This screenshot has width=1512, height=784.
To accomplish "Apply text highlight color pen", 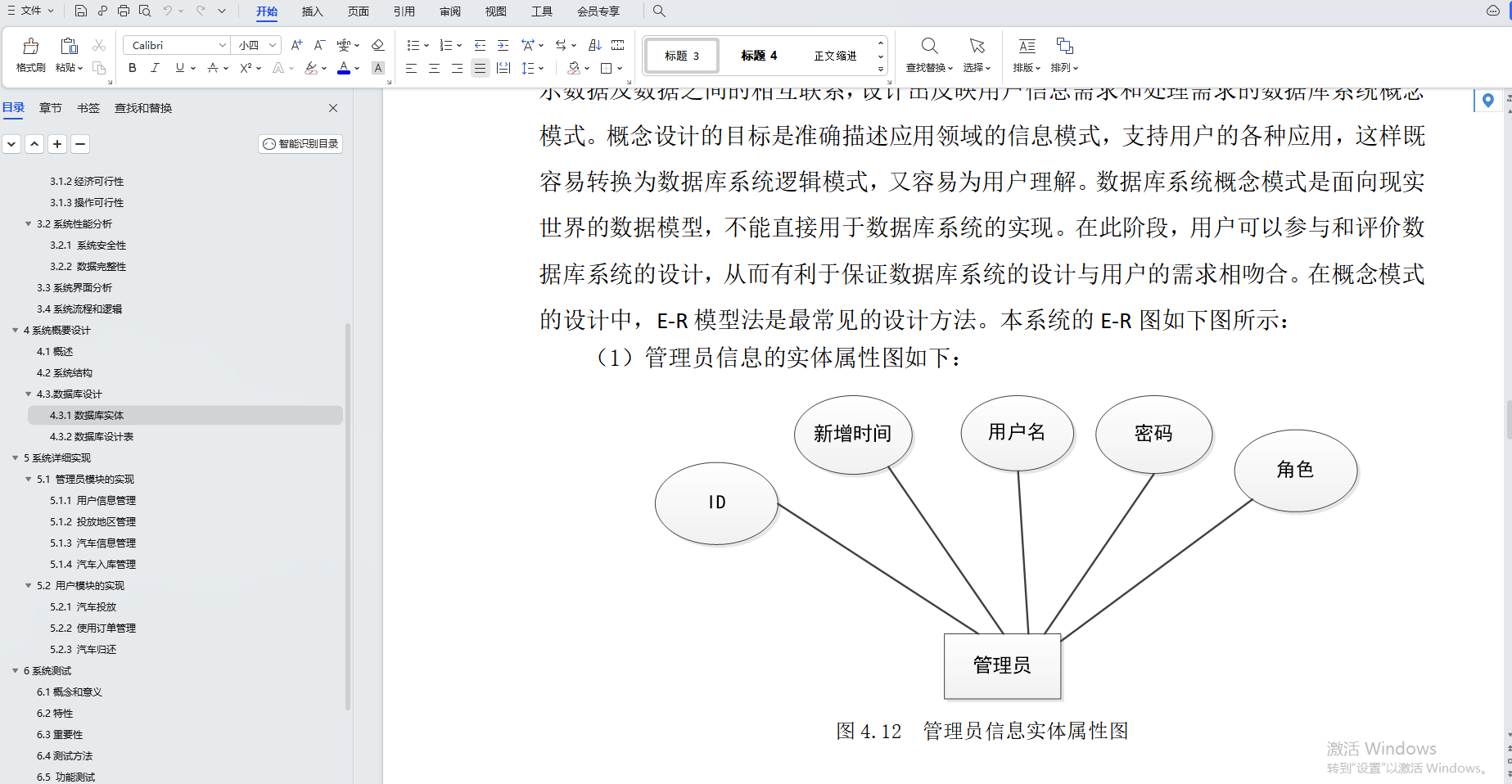I will coord(311,68).
